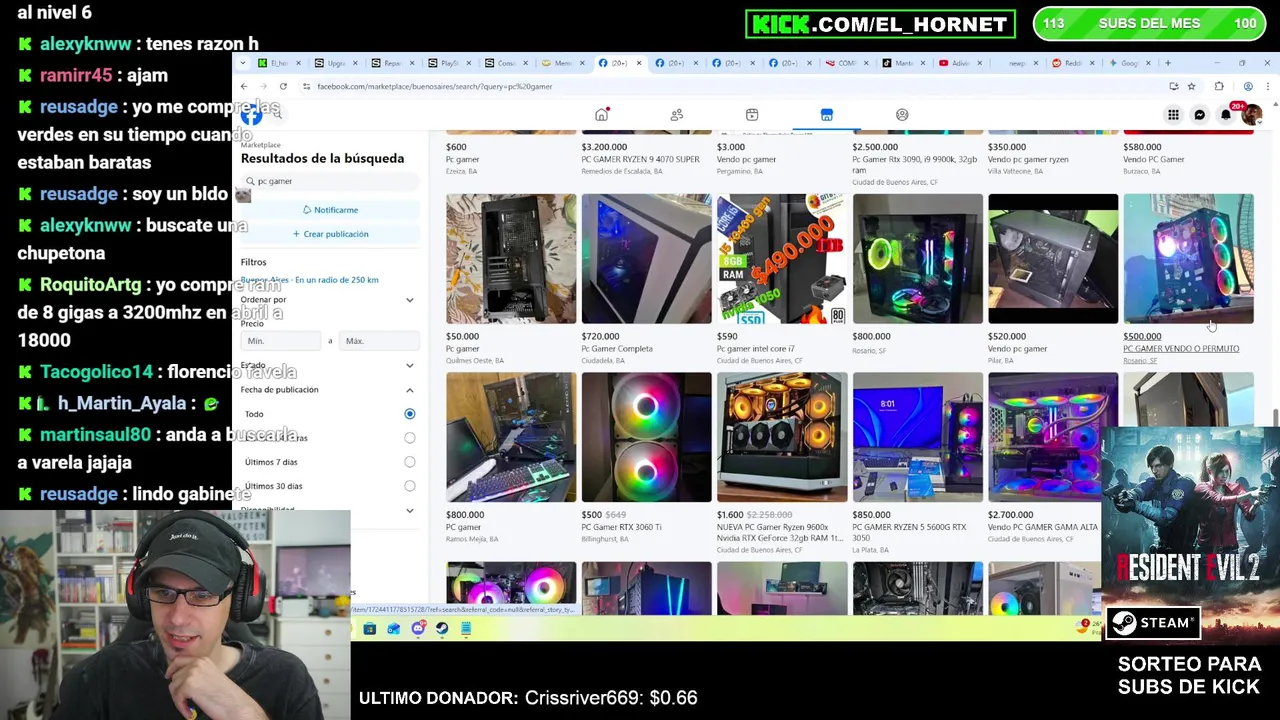Change location 'Buenos Aires · En un radio de 250 km'
Image resolution: width=1280 pixels, height=720 pixels.
309,280
